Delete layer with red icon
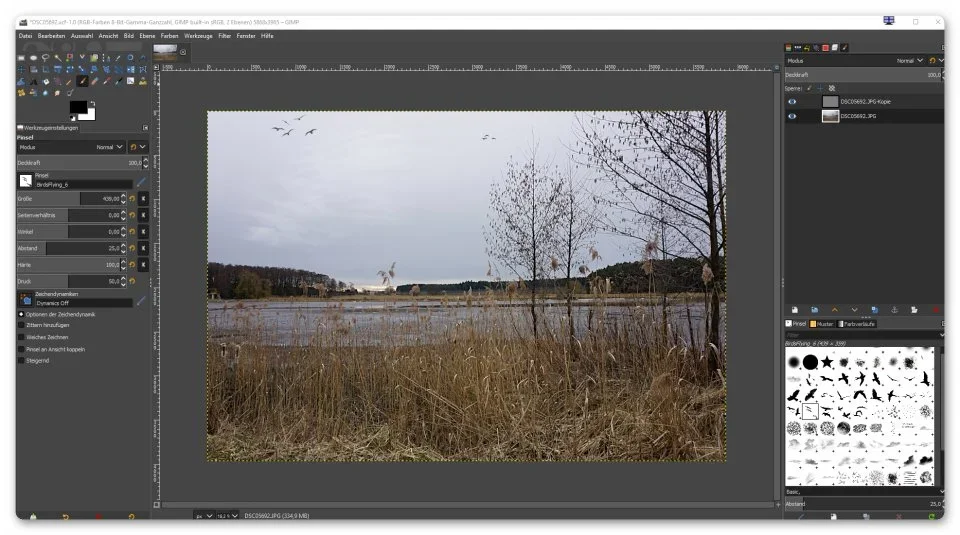 pos(936,310)
